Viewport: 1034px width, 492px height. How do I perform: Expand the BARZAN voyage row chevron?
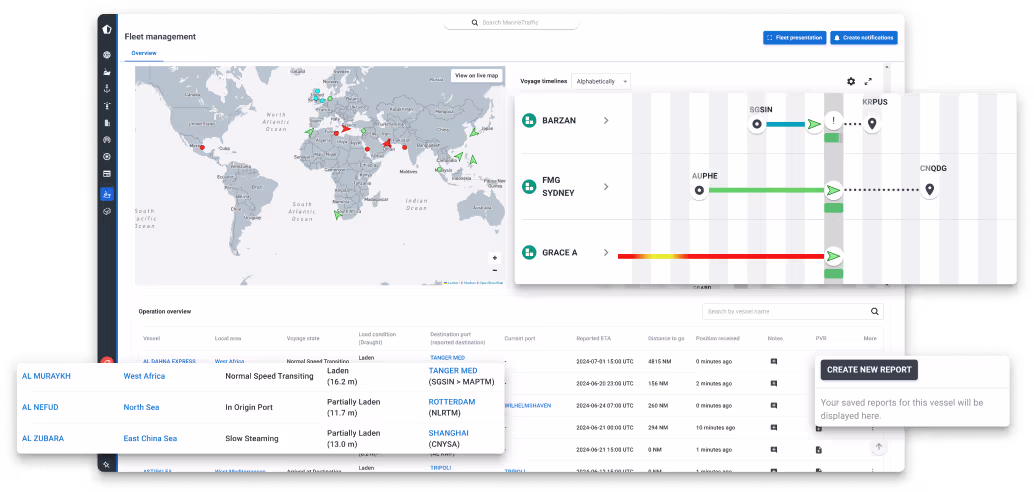coord(606,121)
